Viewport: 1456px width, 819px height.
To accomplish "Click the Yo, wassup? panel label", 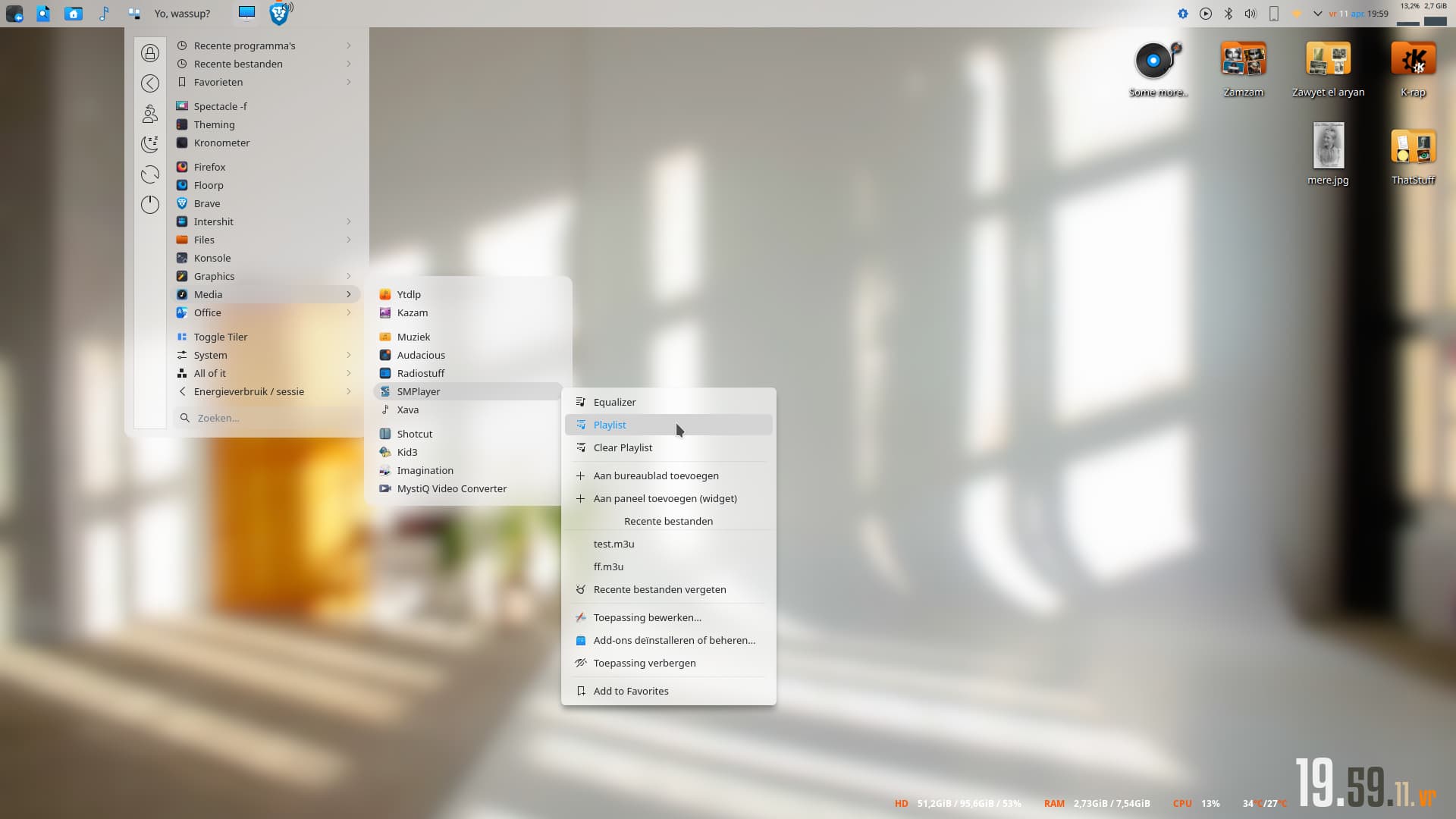I will (x=182, y=14).
